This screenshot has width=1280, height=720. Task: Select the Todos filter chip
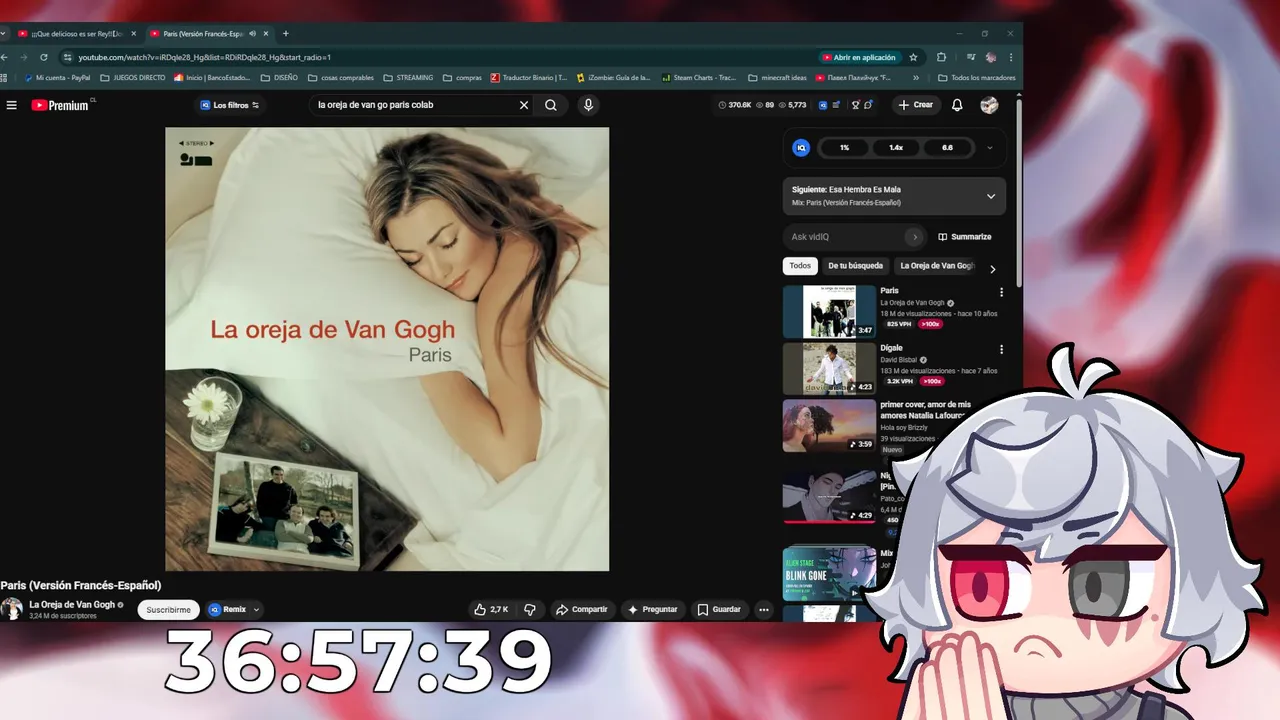coord(800,266)
